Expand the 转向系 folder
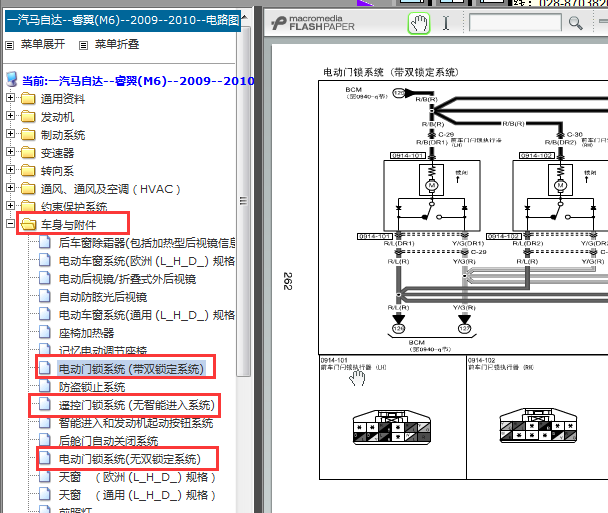The image size is (608, 513). point(10,170)
